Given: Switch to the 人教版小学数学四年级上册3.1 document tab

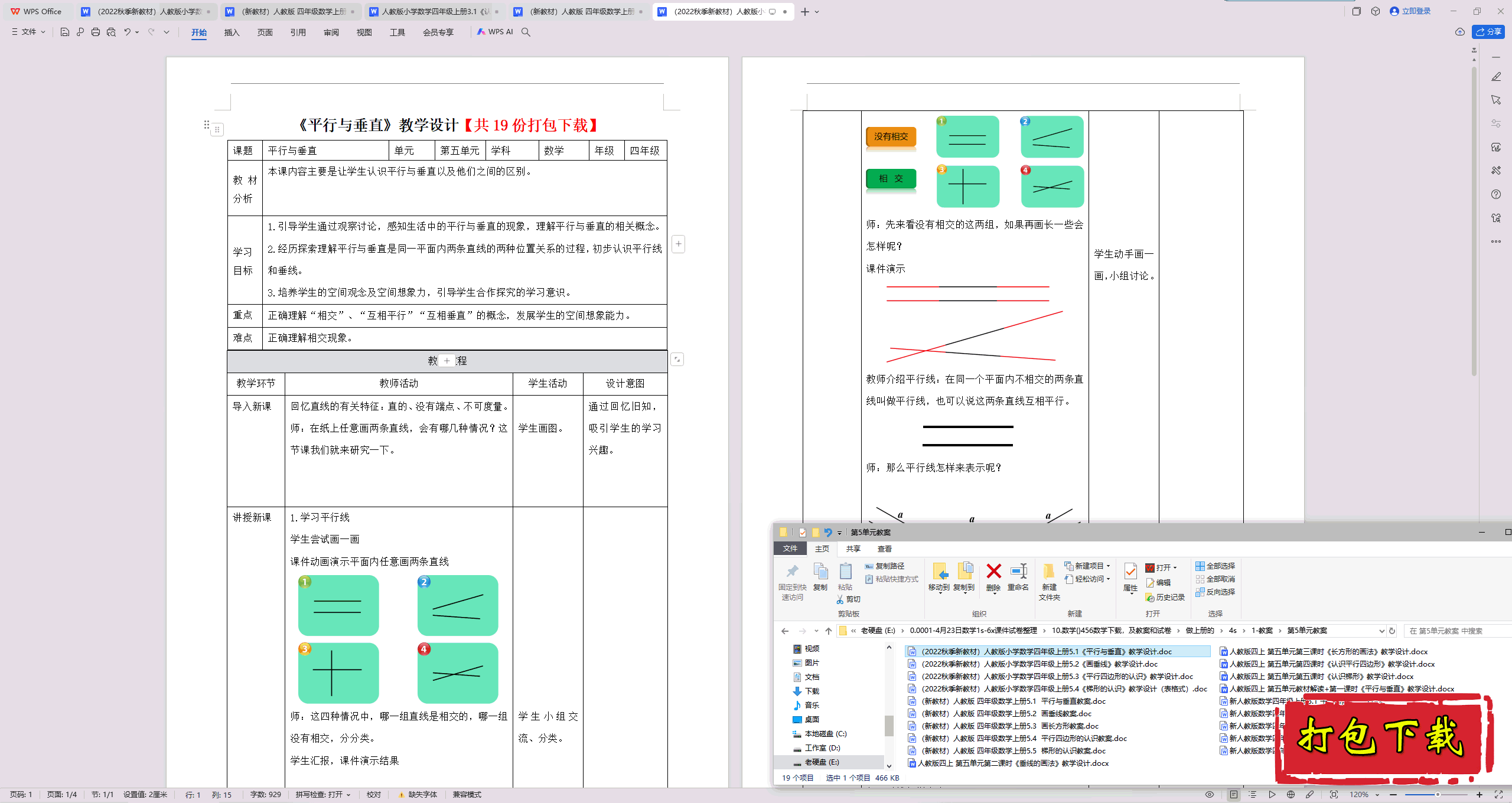Looking at the screenshot, I should (x=435, y=11).
